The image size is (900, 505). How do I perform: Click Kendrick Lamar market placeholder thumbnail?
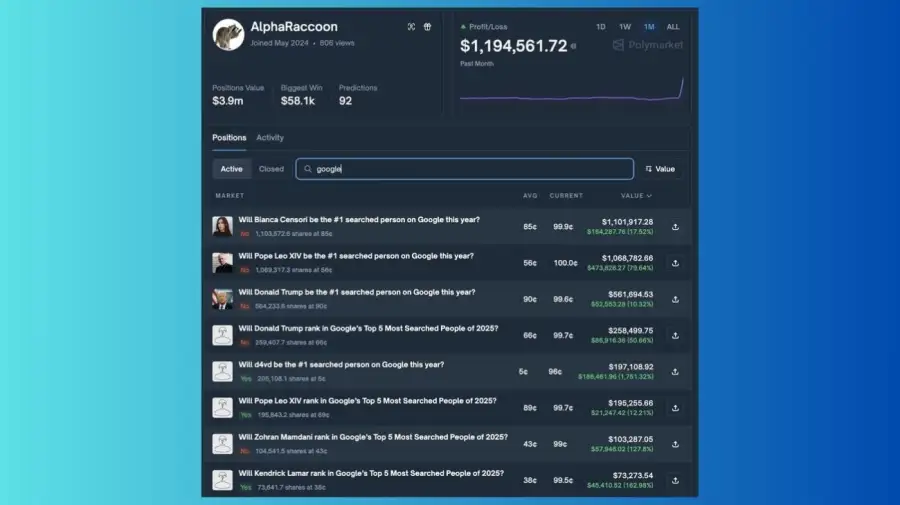222,480
